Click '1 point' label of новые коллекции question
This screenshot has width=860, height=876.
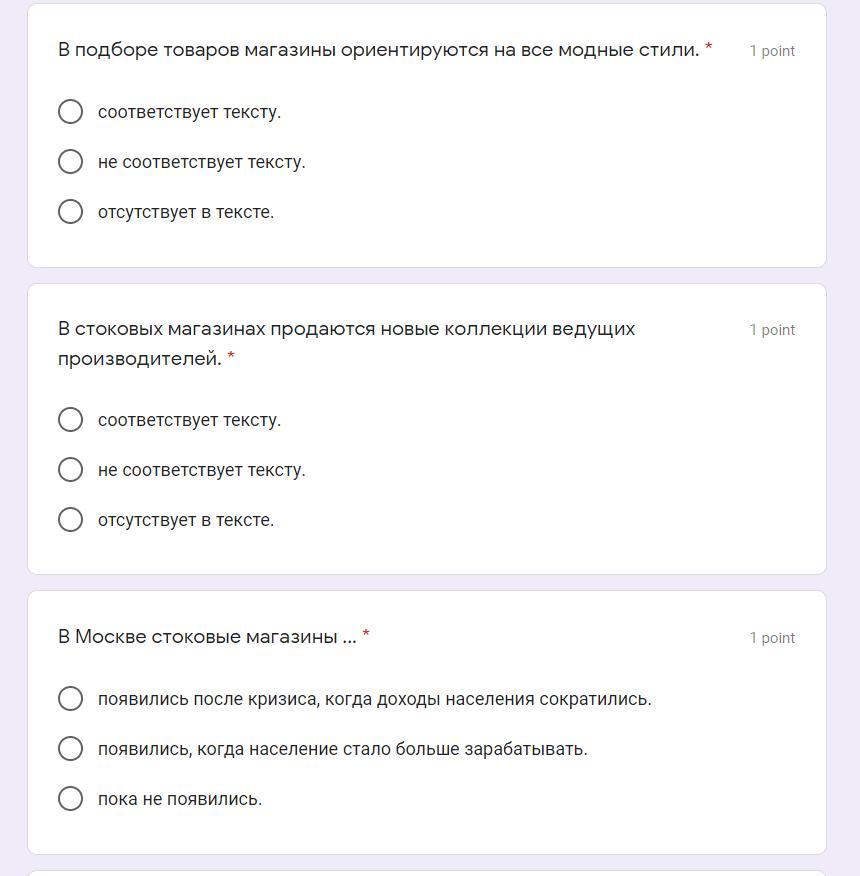772,330
